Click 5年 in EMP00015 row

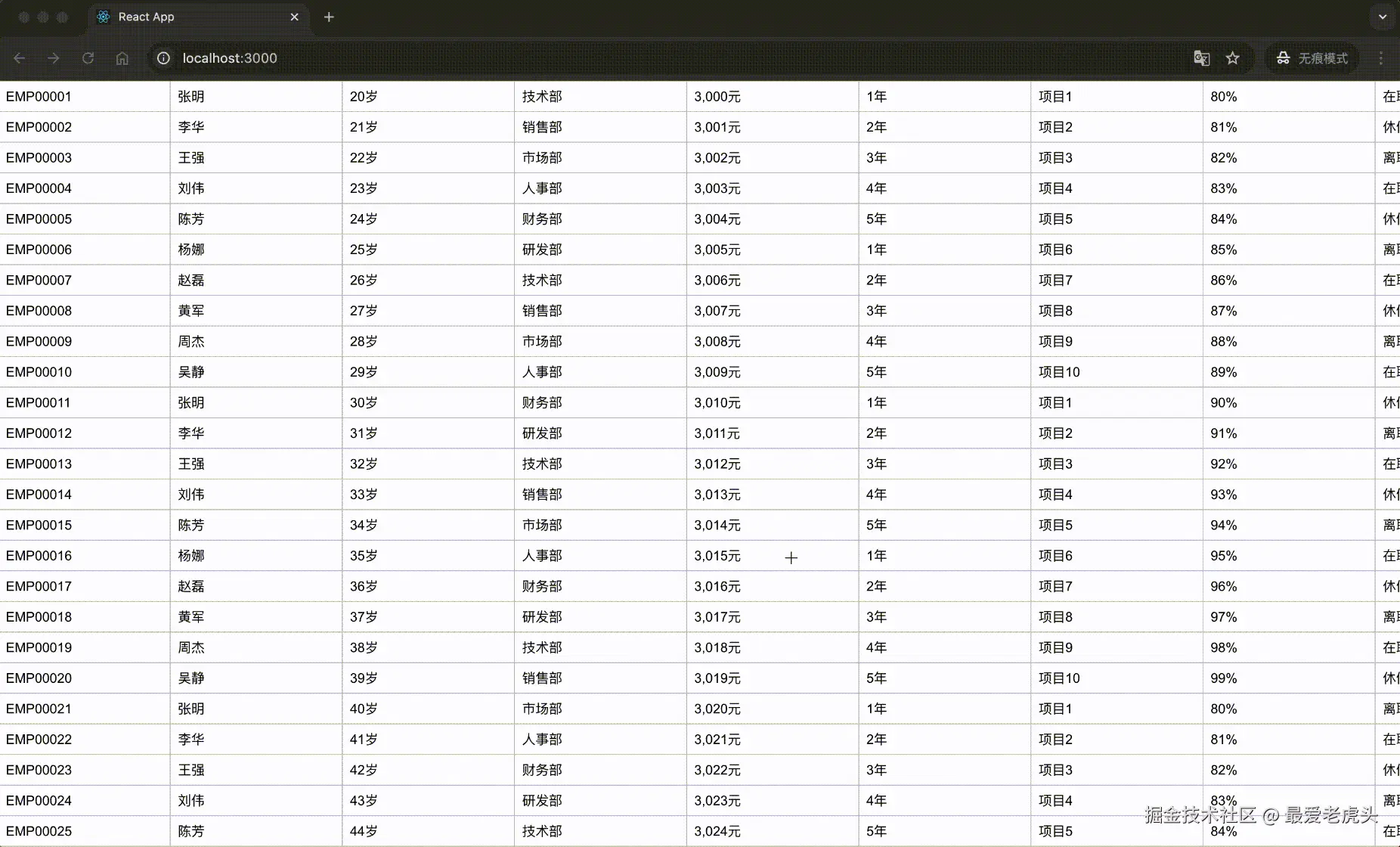click(877, 526)
